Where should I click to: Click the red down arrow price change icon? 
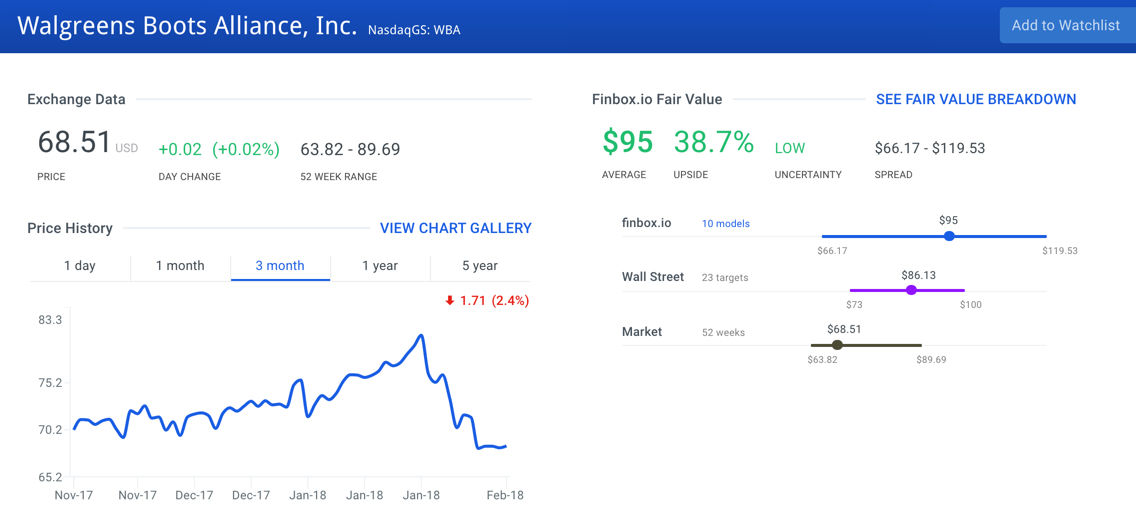click(450, 300)
